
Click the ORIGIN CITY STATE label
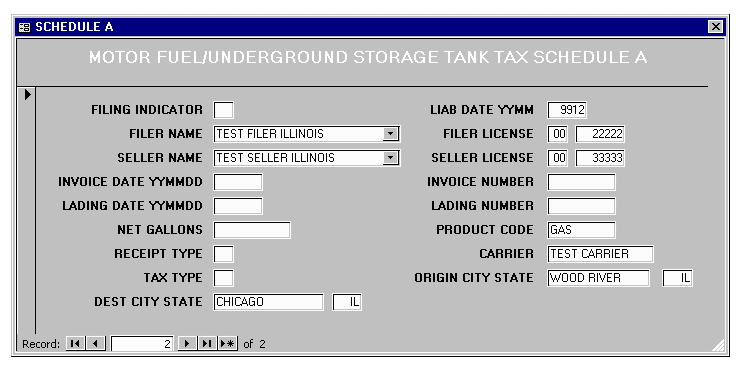(474, 278)
